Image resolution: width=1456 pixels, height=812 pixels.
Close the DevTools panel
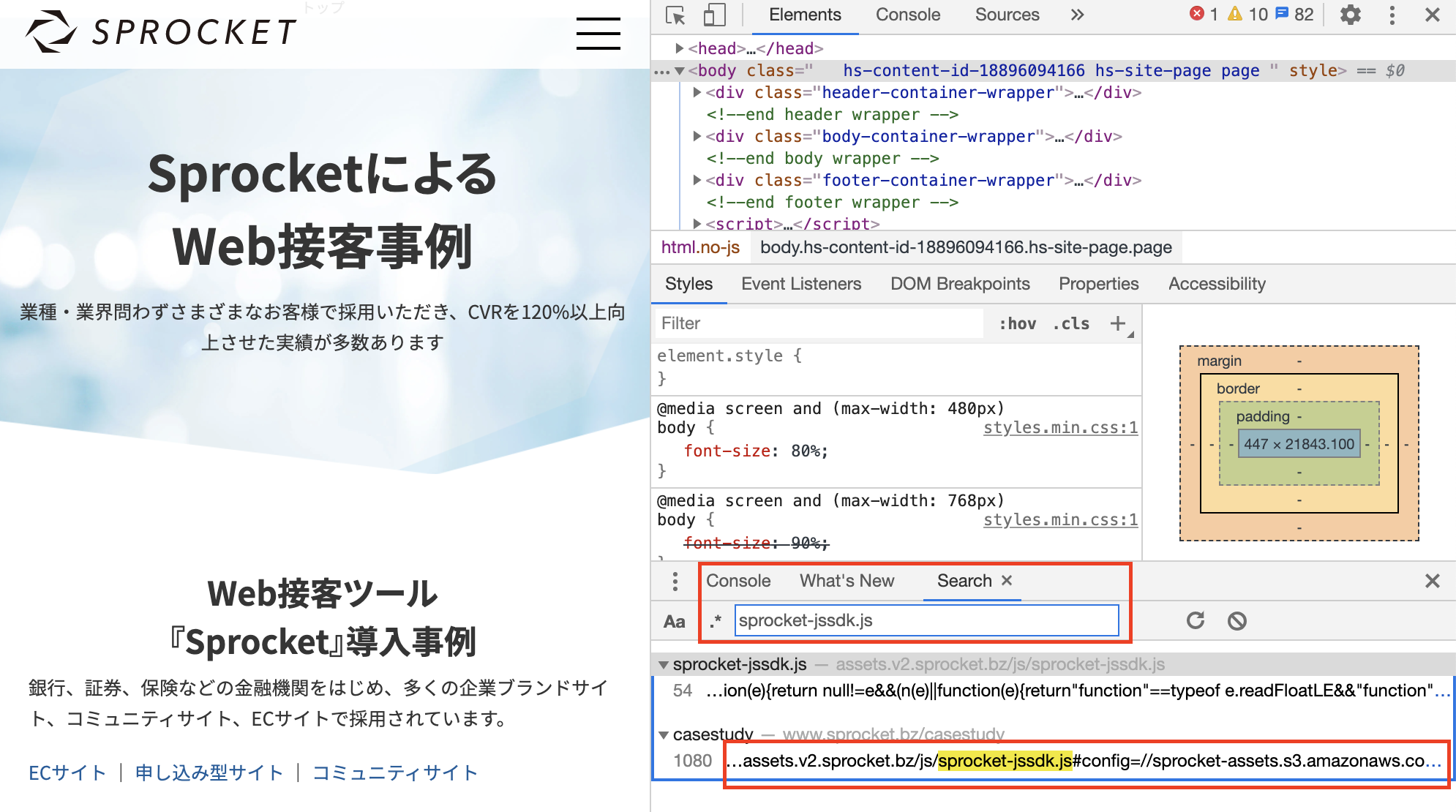click(1433, 15)
